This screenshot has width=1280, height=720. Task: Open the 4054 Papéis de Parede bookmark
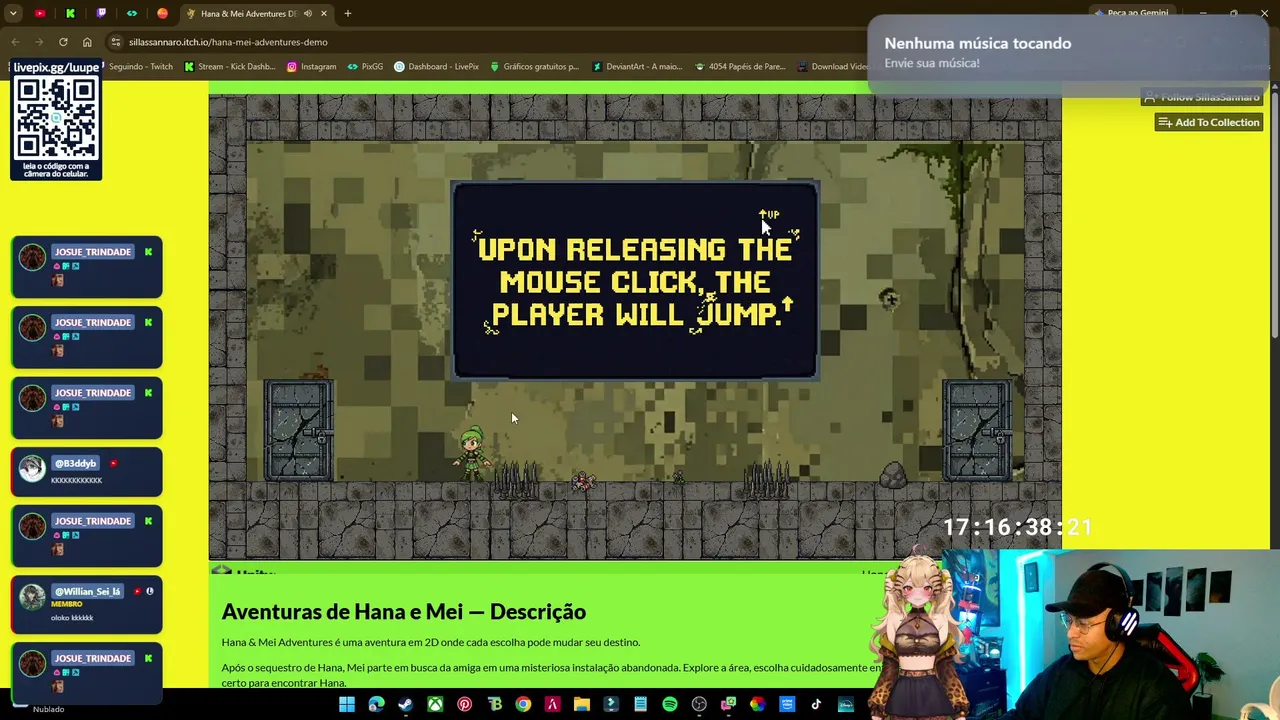740,67
